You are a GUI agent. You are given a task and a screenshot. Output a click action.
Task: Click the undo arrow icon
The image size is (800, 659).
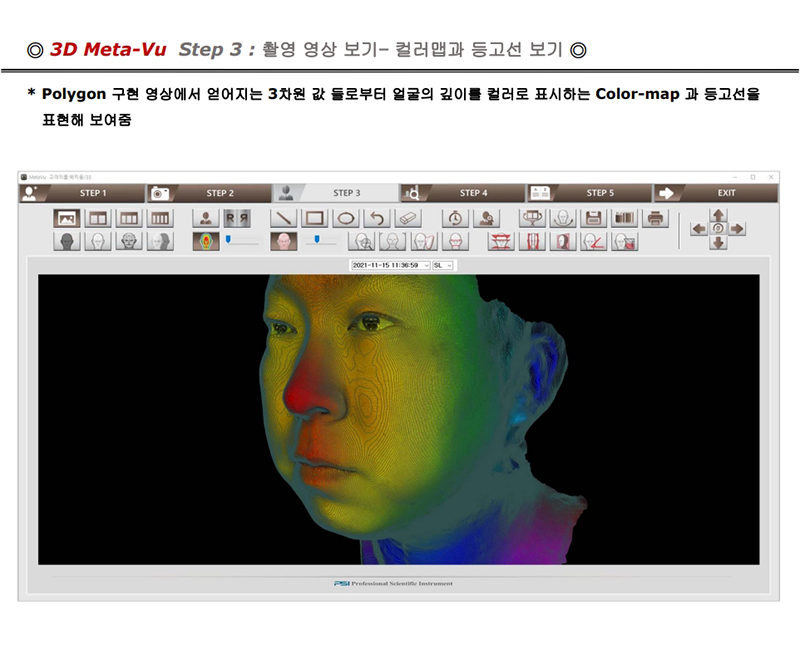point(375,218)
